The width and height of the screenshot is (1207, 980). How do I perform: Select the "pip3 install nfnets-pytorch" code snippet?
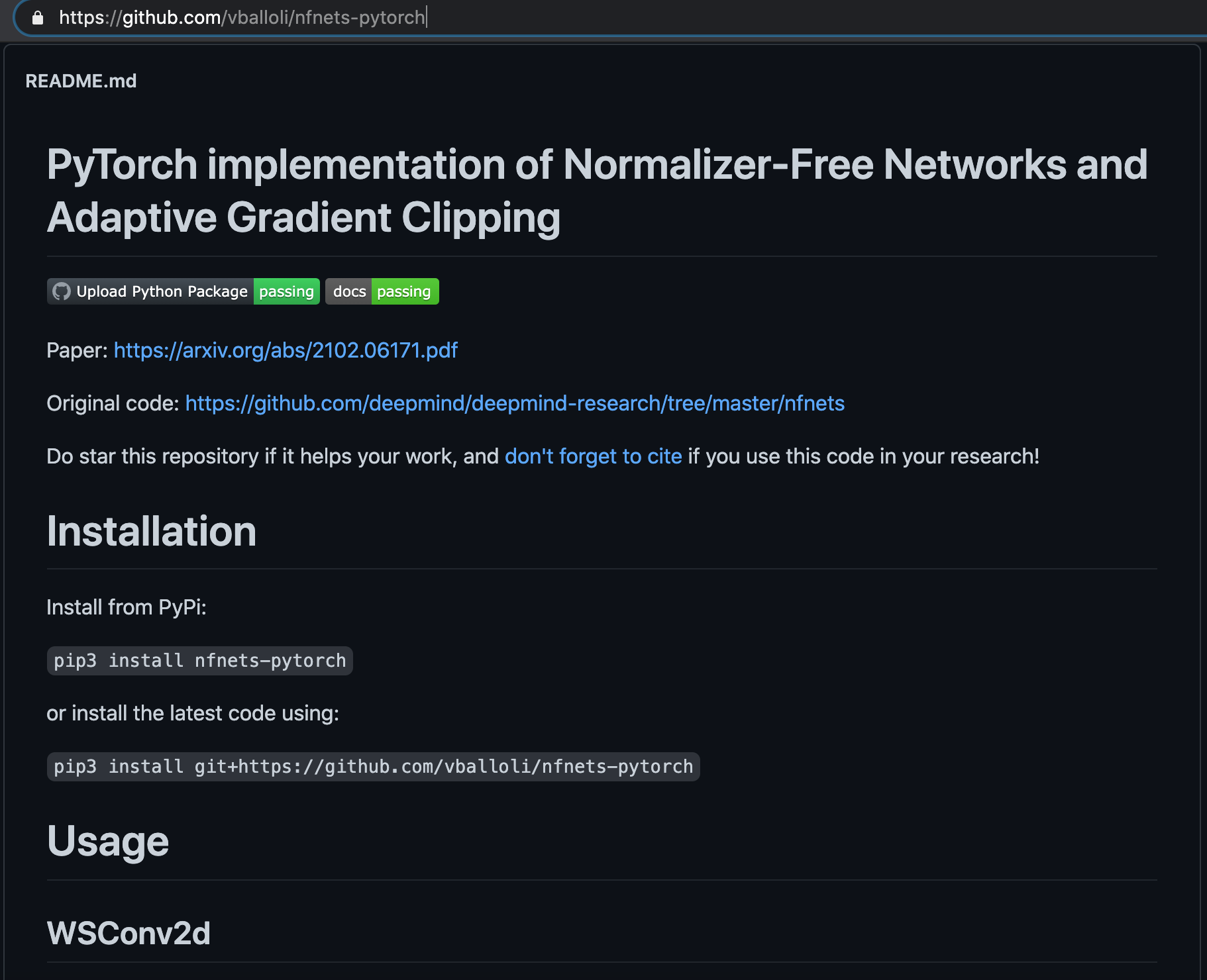click(x=199, y=661)
